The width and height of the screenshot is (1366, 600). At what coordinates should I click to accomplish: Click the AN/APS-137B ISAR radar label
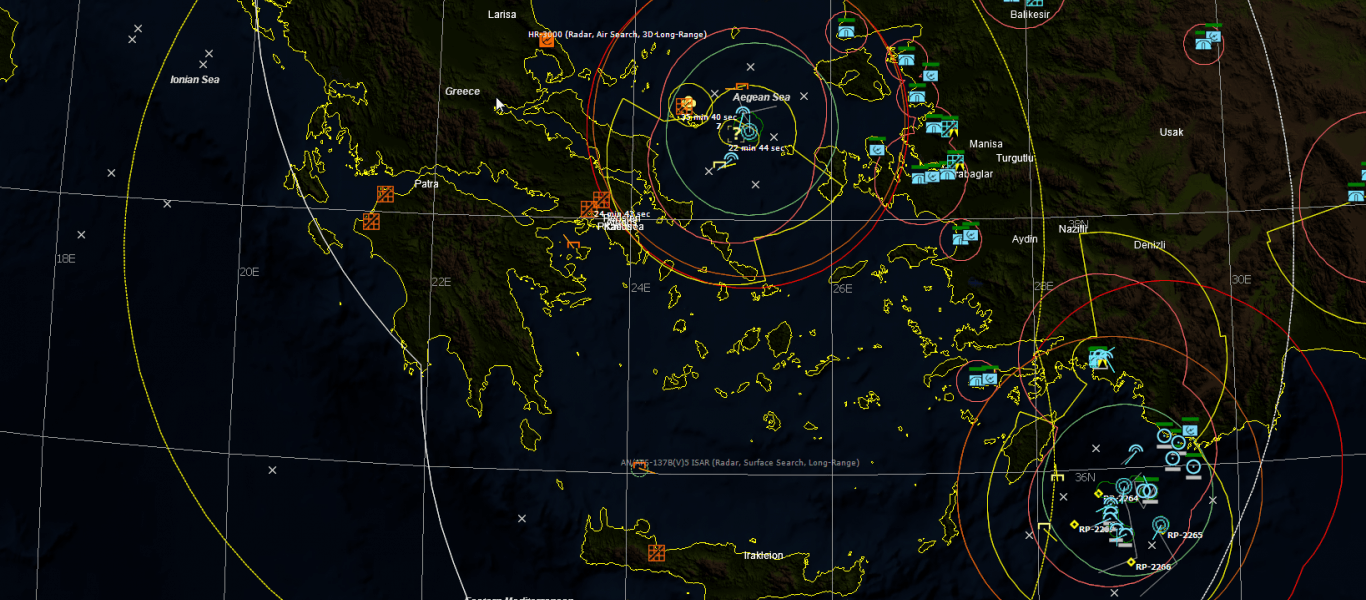pos(739,463)
